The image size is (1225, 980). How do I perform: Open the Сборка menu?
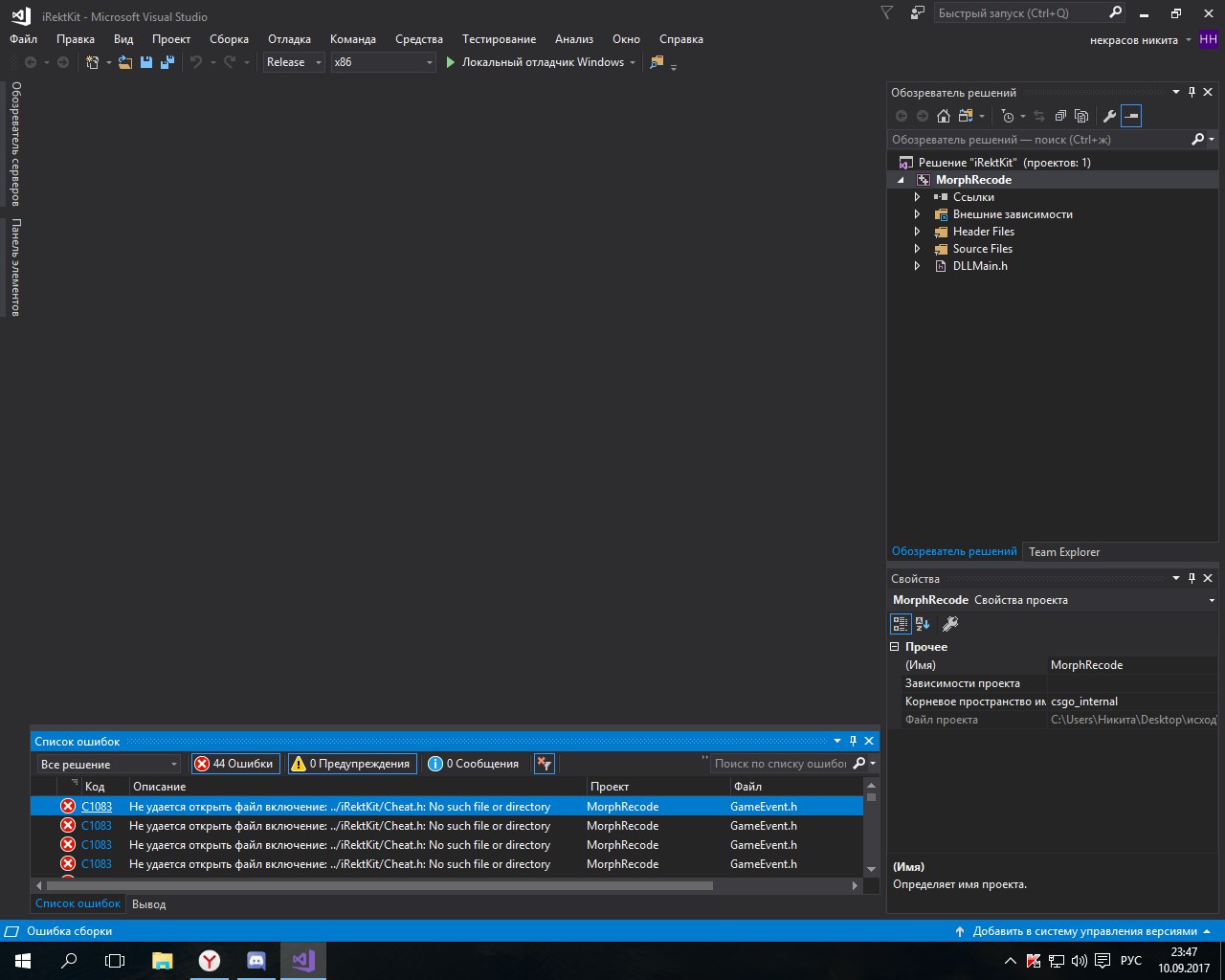click(229, 39)
